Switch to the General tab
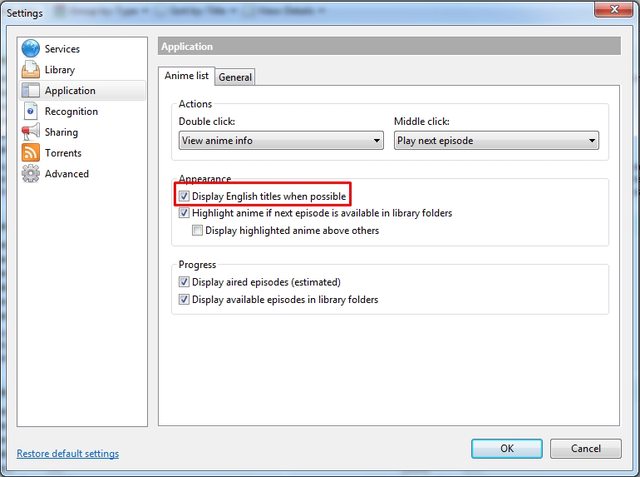Image resolution: width=640 pixels, height=477 pixels. coord(236,77)
